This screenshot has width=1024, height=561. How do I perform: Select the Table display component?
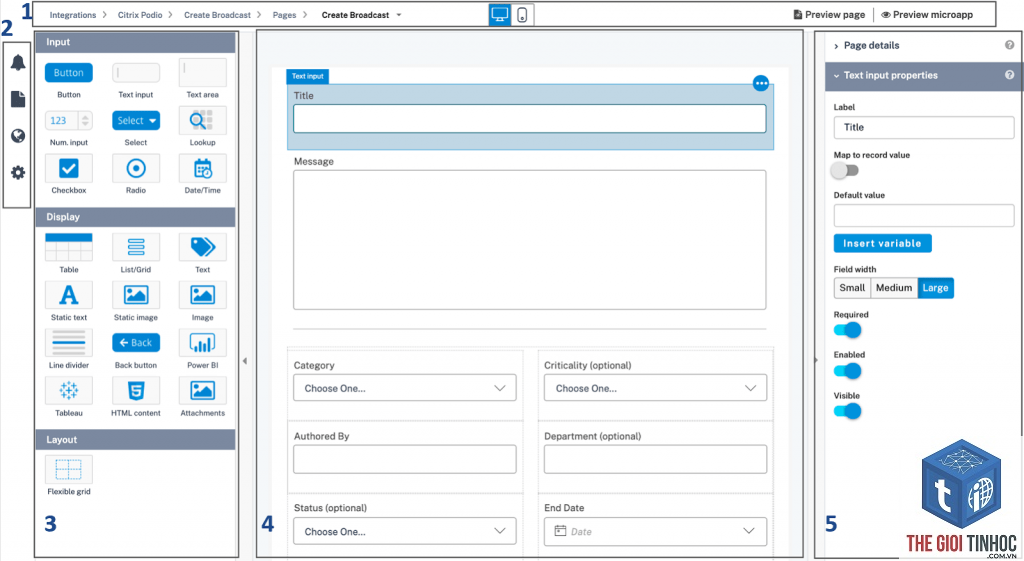[x=69, y=248]
